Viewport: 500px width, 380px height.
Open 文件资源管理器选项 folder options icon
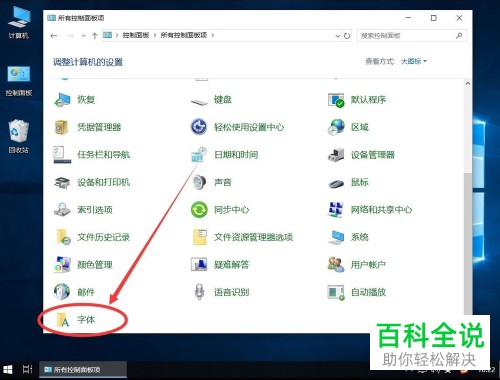(x=199, y=237)
